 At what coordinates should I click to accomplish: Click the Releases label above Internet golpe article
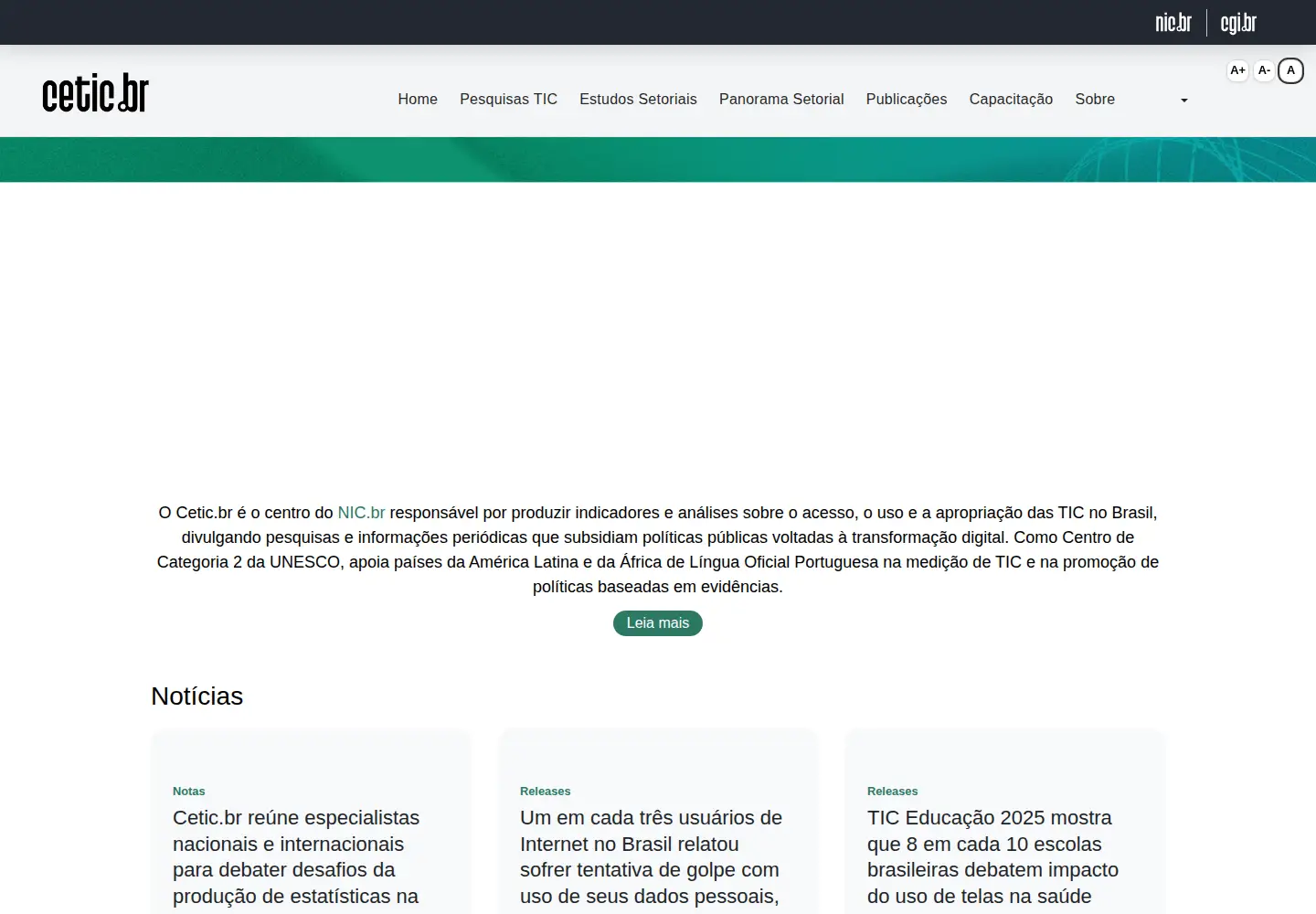(546, 792)
